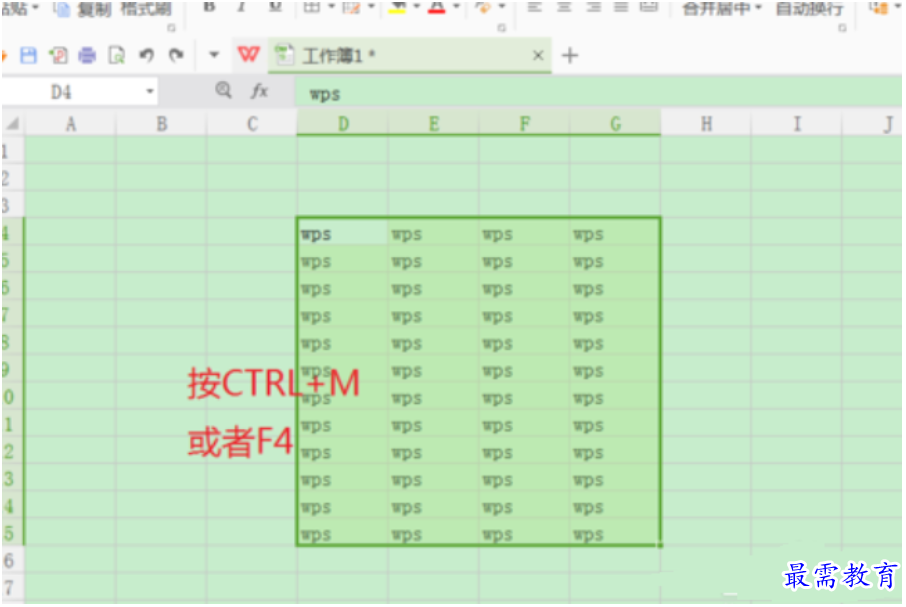Click the Select All corner triangle
Viewport: 906px width, 607px height.
tap(13, 124)
